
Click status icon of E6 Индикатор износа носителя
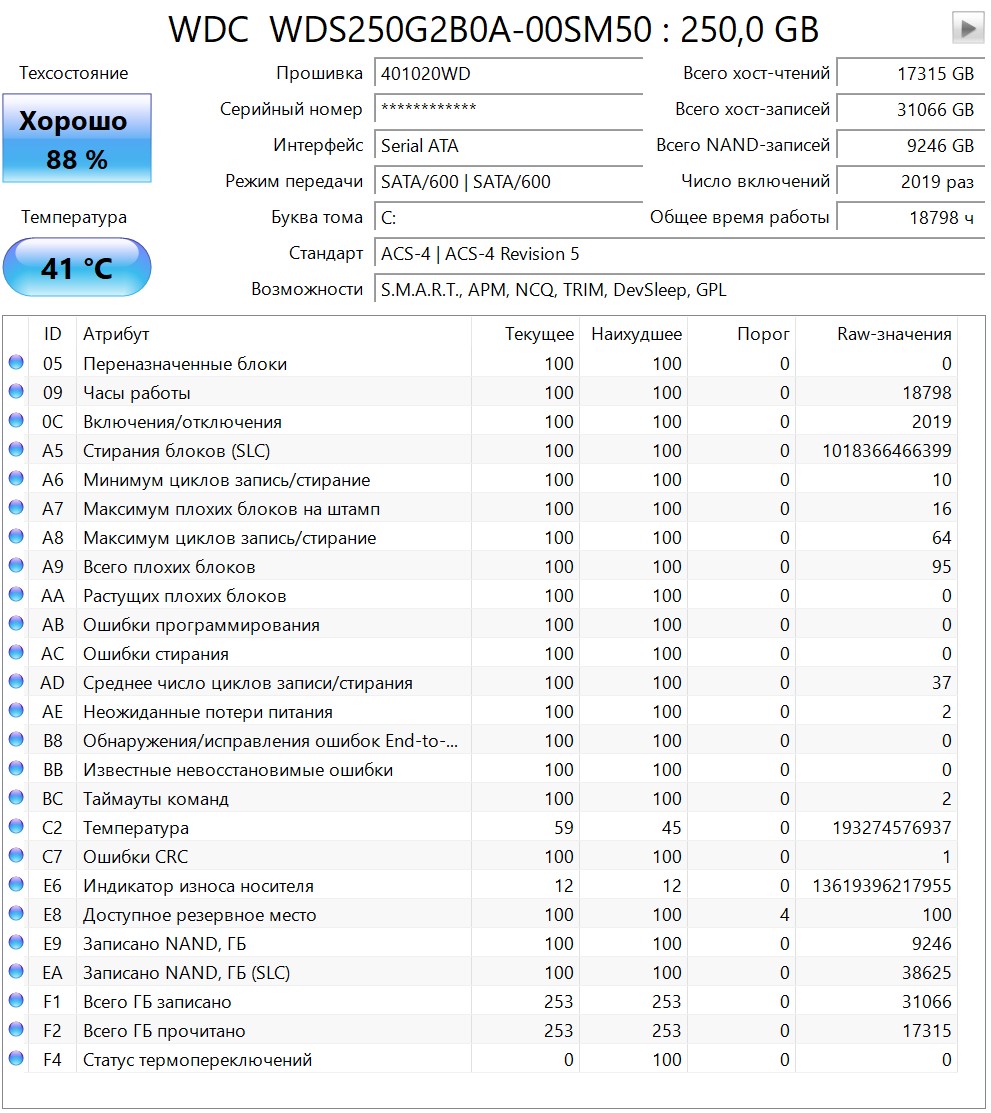[16, 885]
